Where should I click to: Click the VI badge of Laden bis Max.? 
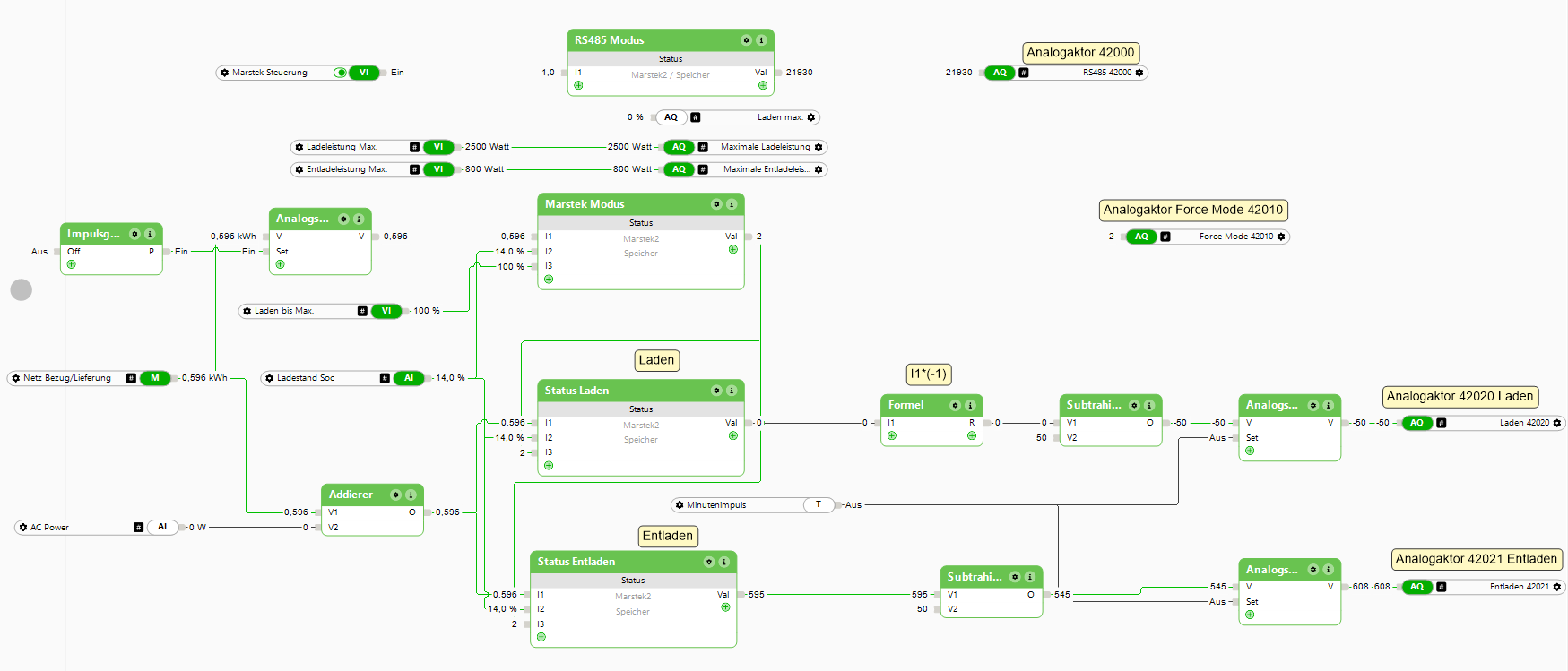(x=386, y=311)
